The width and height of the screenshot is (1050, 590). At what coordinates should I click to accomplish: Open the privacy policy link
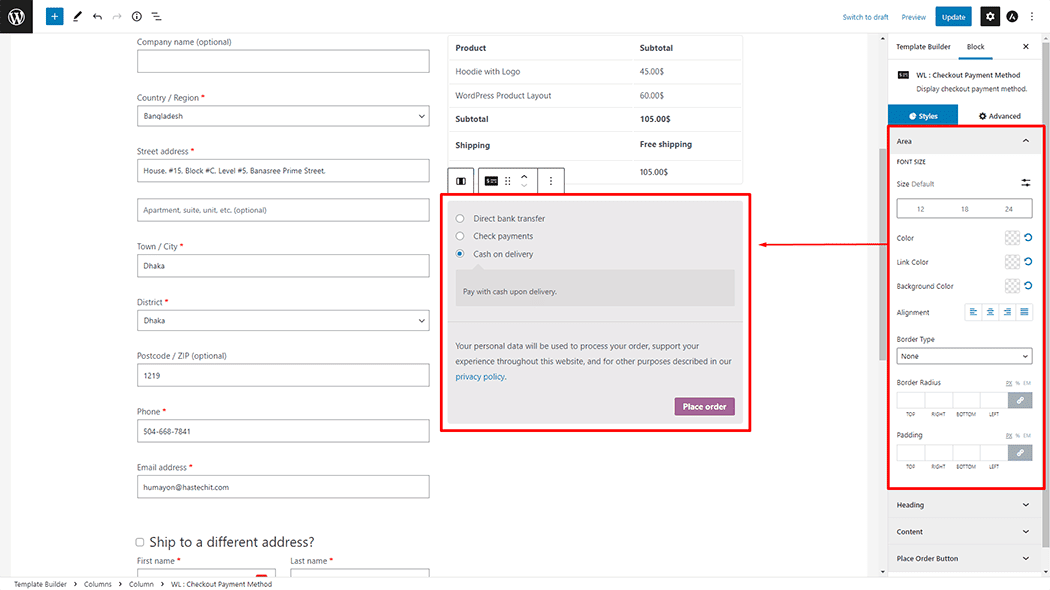[x=480, y=377]
